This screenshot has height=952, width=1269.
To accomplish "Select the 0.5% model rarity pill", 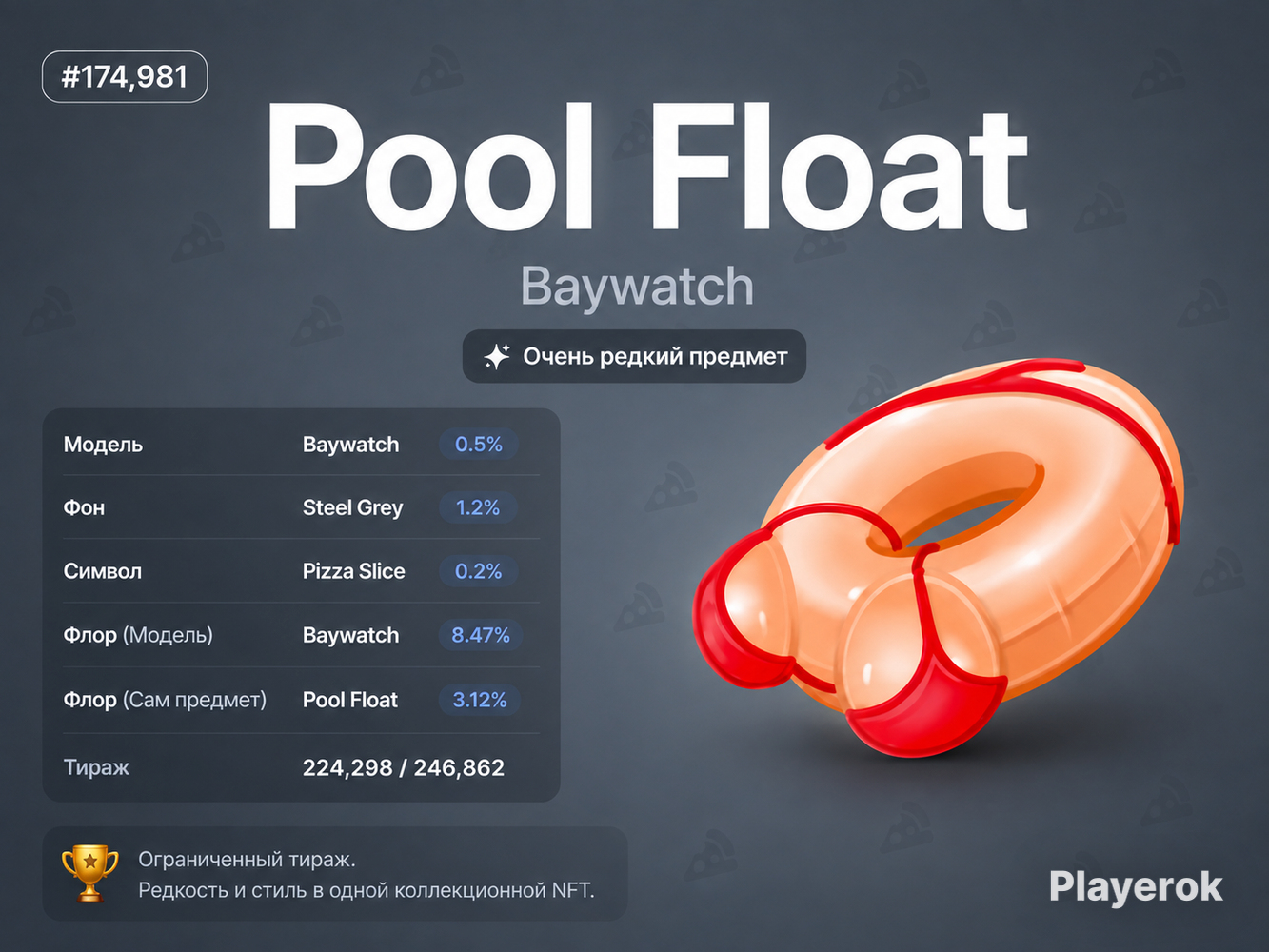I will click(479, 445).
